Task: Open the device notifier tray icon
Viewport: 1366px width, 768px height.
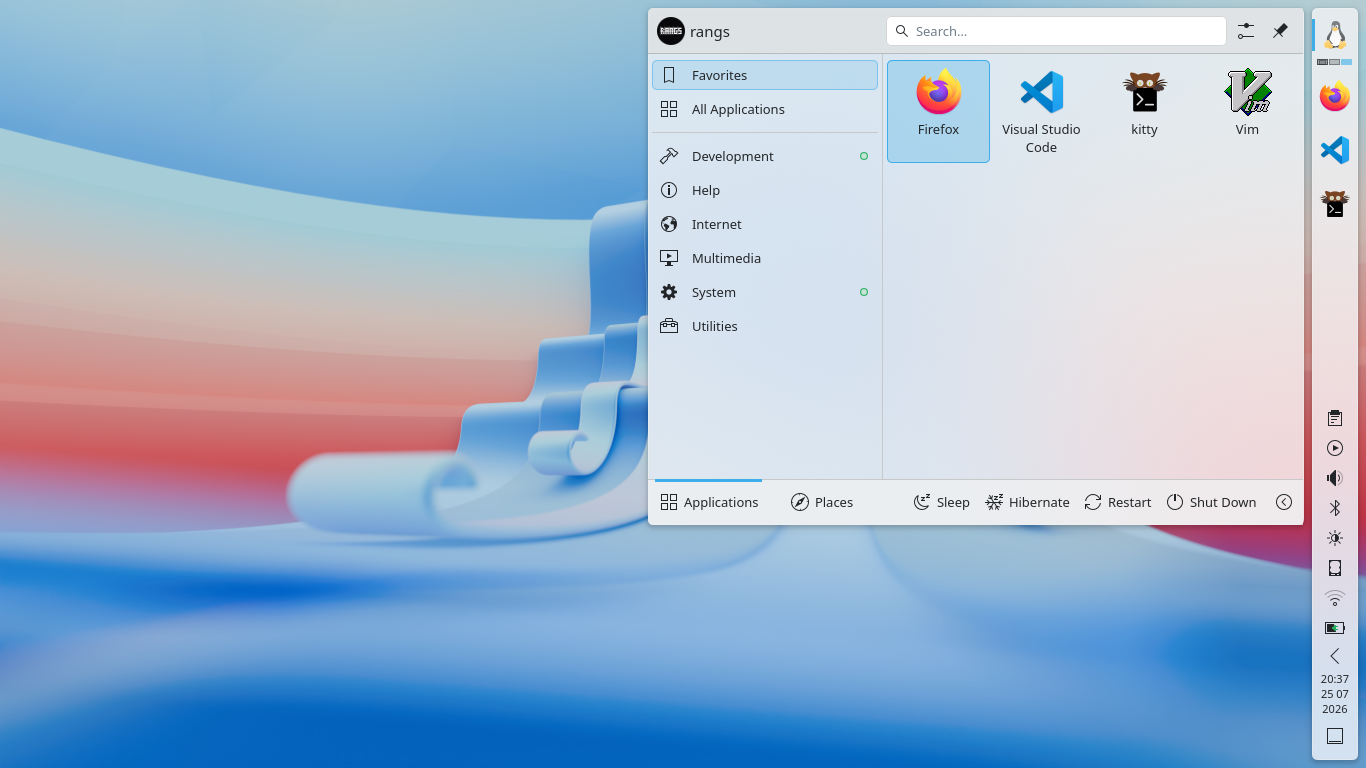Action: click(x=1335, y=568)
